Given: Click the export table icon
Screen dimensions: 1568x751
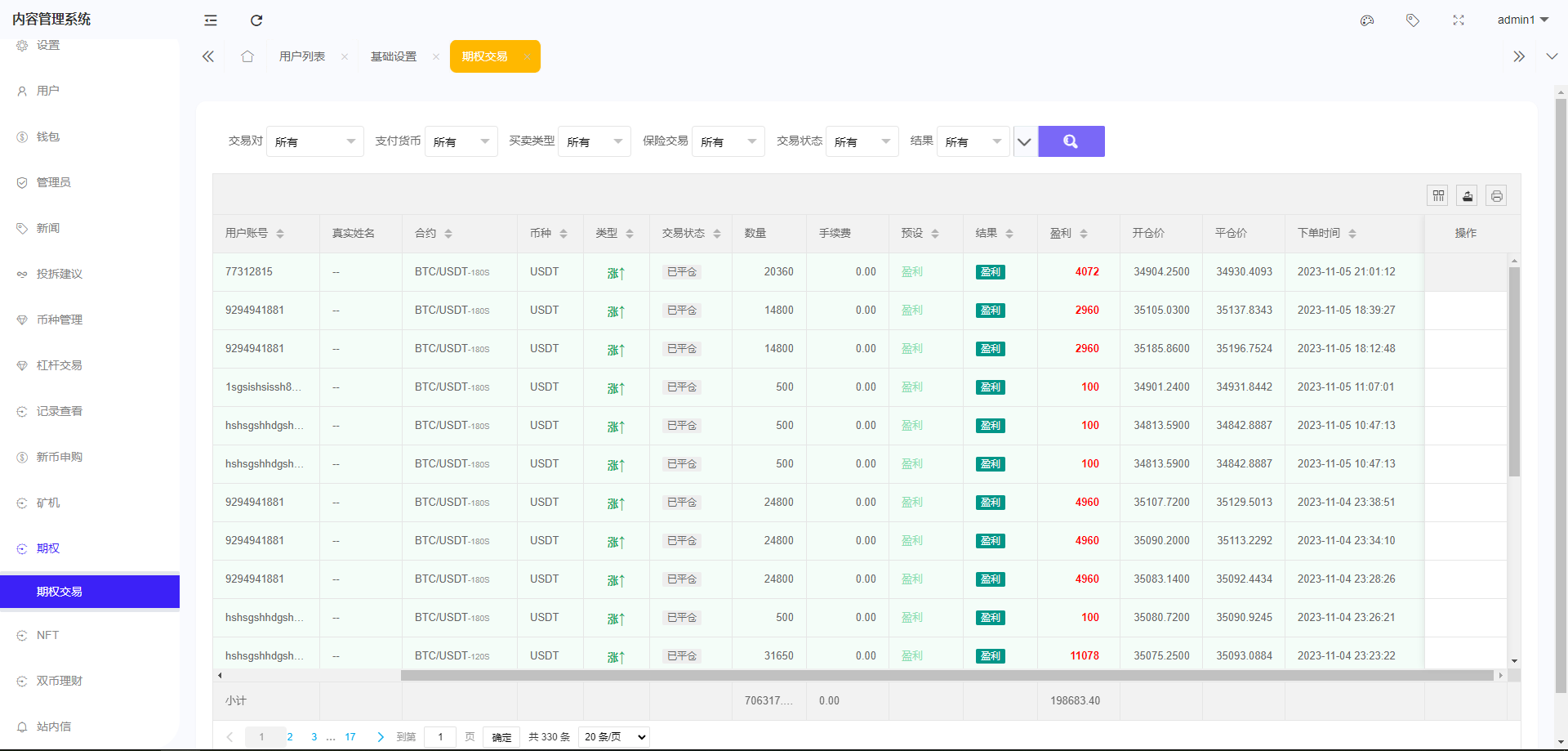Looking at the screenshot, I should [x=1467, y=196].
